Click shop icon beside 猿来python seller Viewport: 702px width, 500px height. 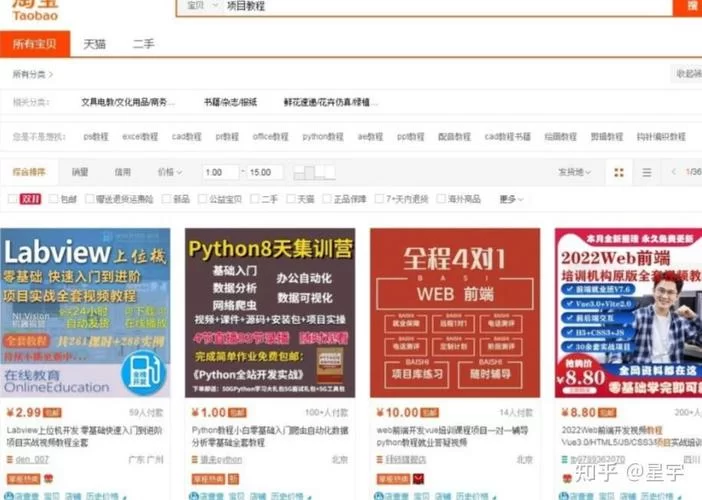point(195,459)
